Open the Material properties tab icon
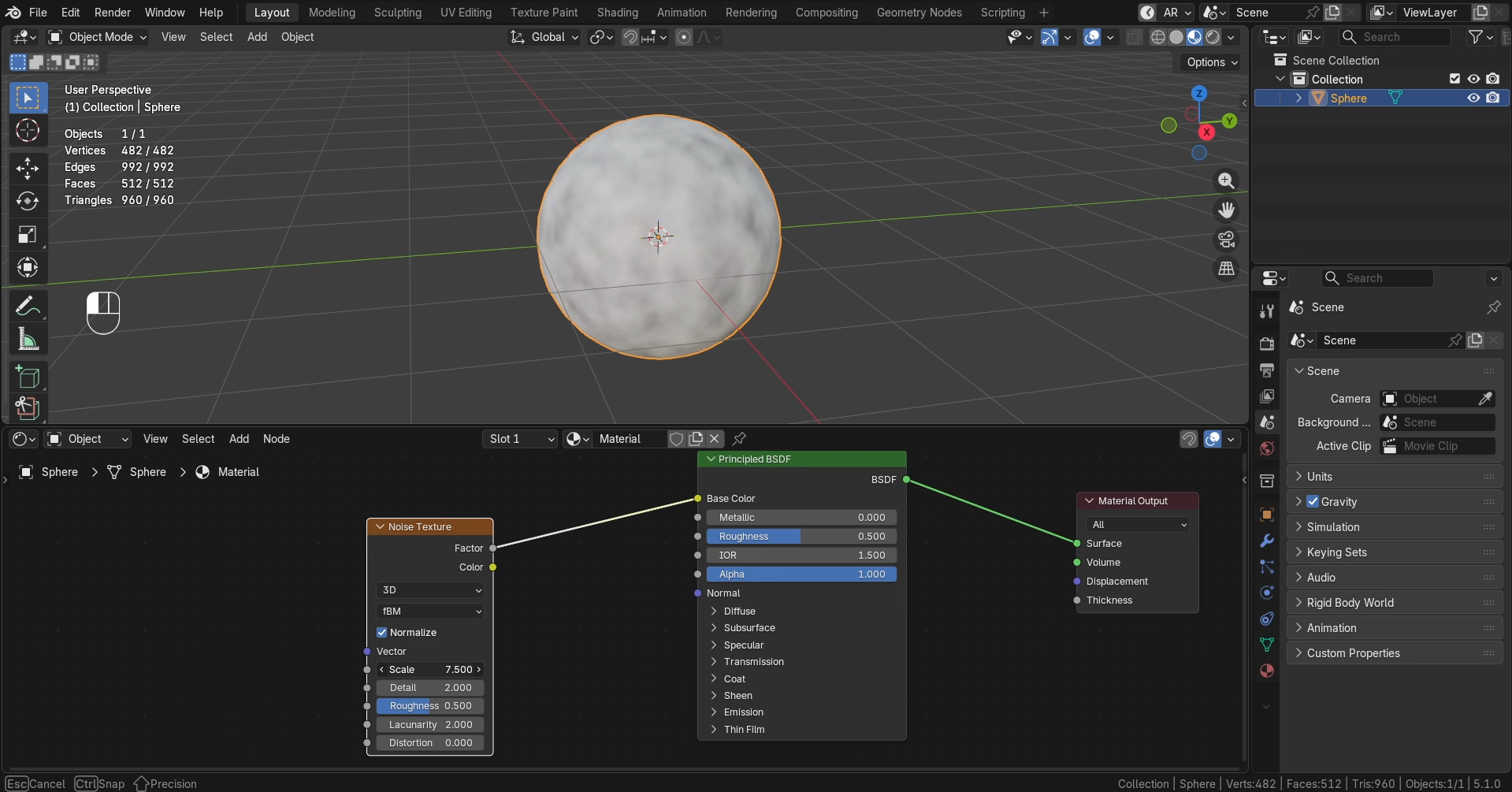The width and height of the screenshot is (1512, 792). pyautogui.click(x=1267, y=671)
